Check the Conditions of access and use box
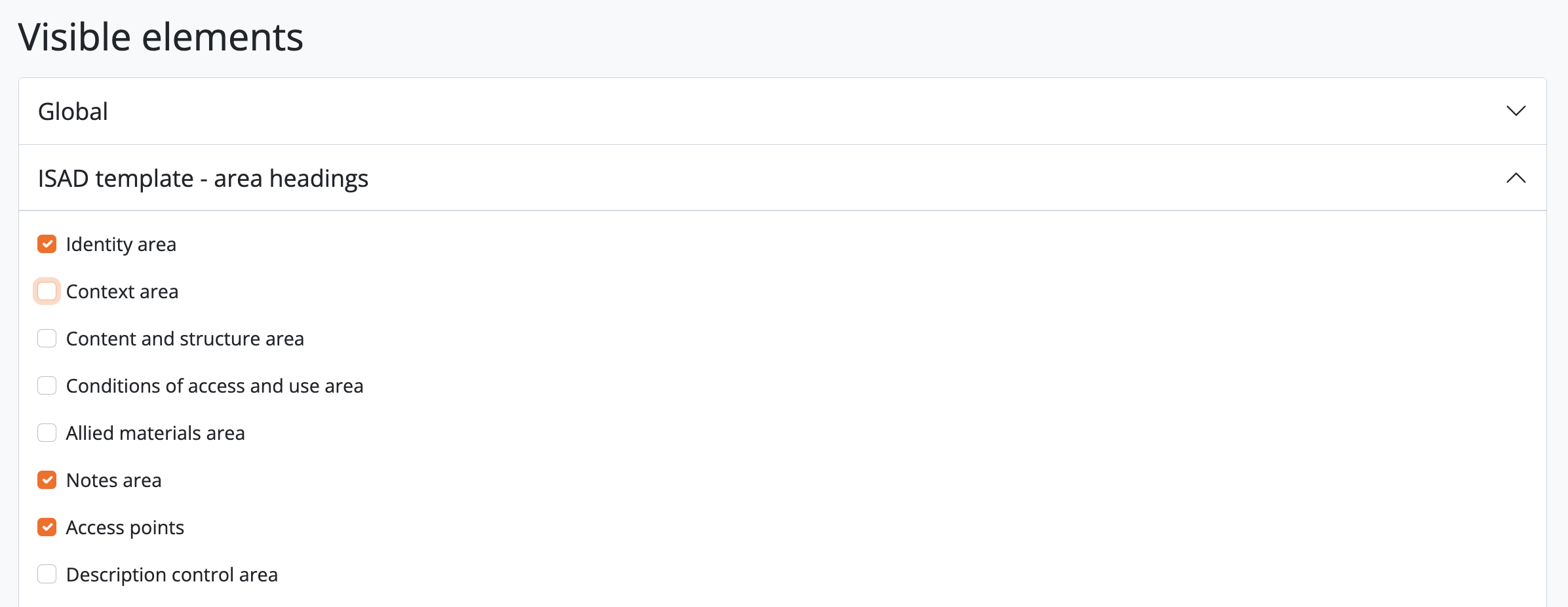 click(47, 386)
